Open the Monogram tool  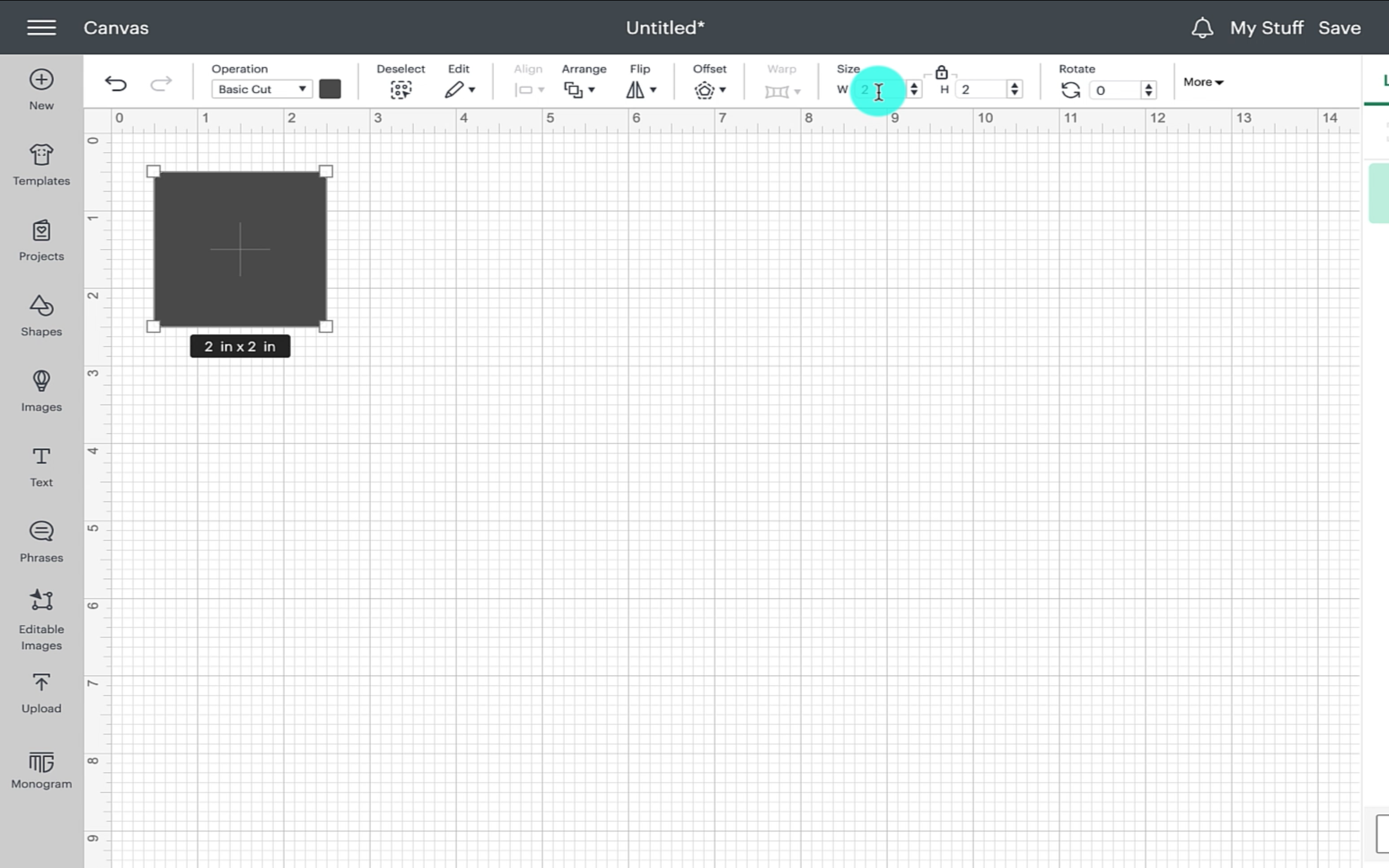(x=41, y=770)
